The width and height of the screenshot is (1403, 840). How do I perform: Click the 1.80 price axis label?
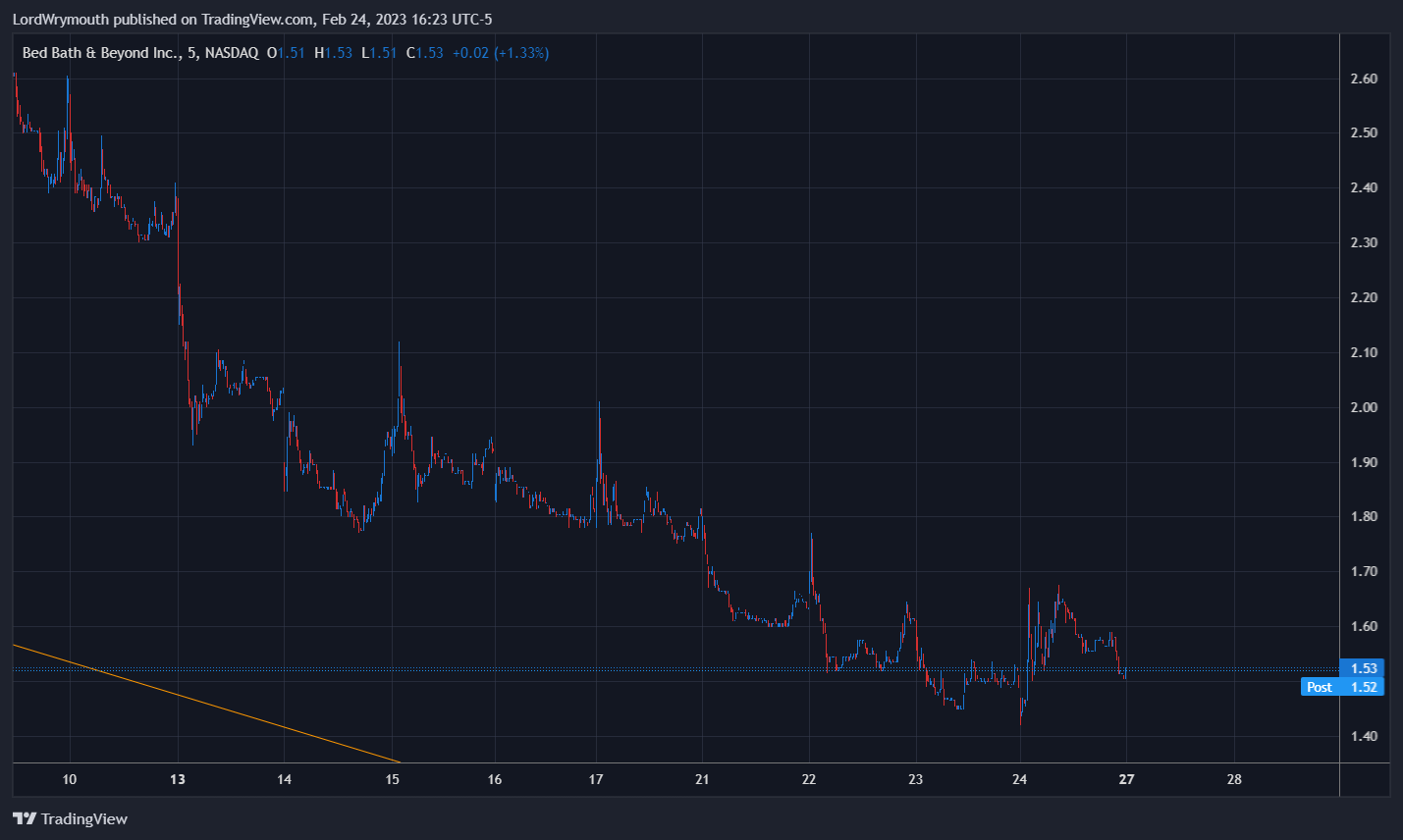[x=1364, y=516]
